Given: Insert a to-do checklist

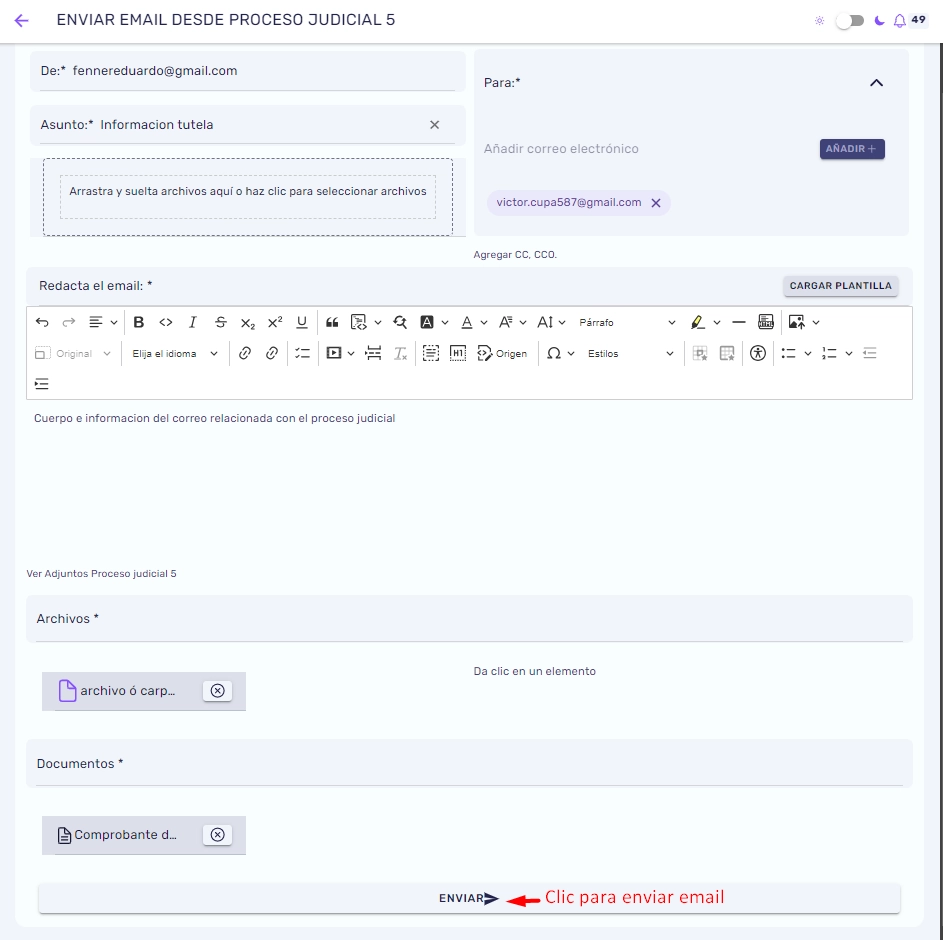Looking at the screenshot, I should coord(302,354).
